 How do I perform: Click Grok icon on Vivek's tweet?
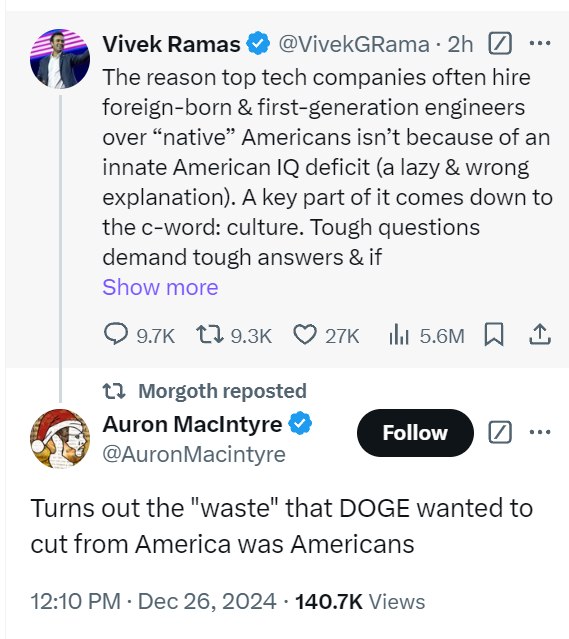(500, 43)
